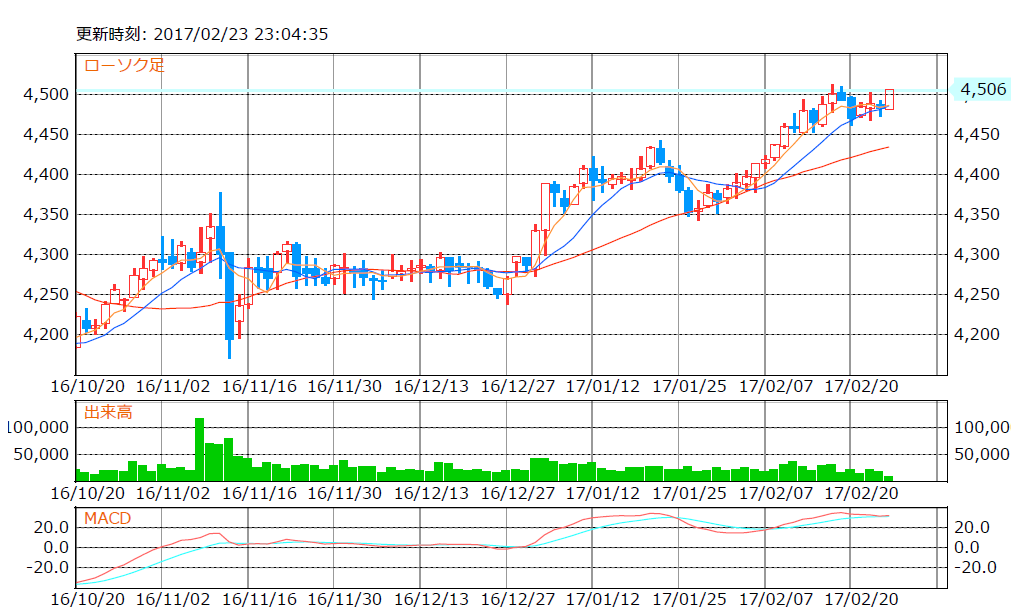Click 16/11/16 date under candlestick chart

coord(259,387)
